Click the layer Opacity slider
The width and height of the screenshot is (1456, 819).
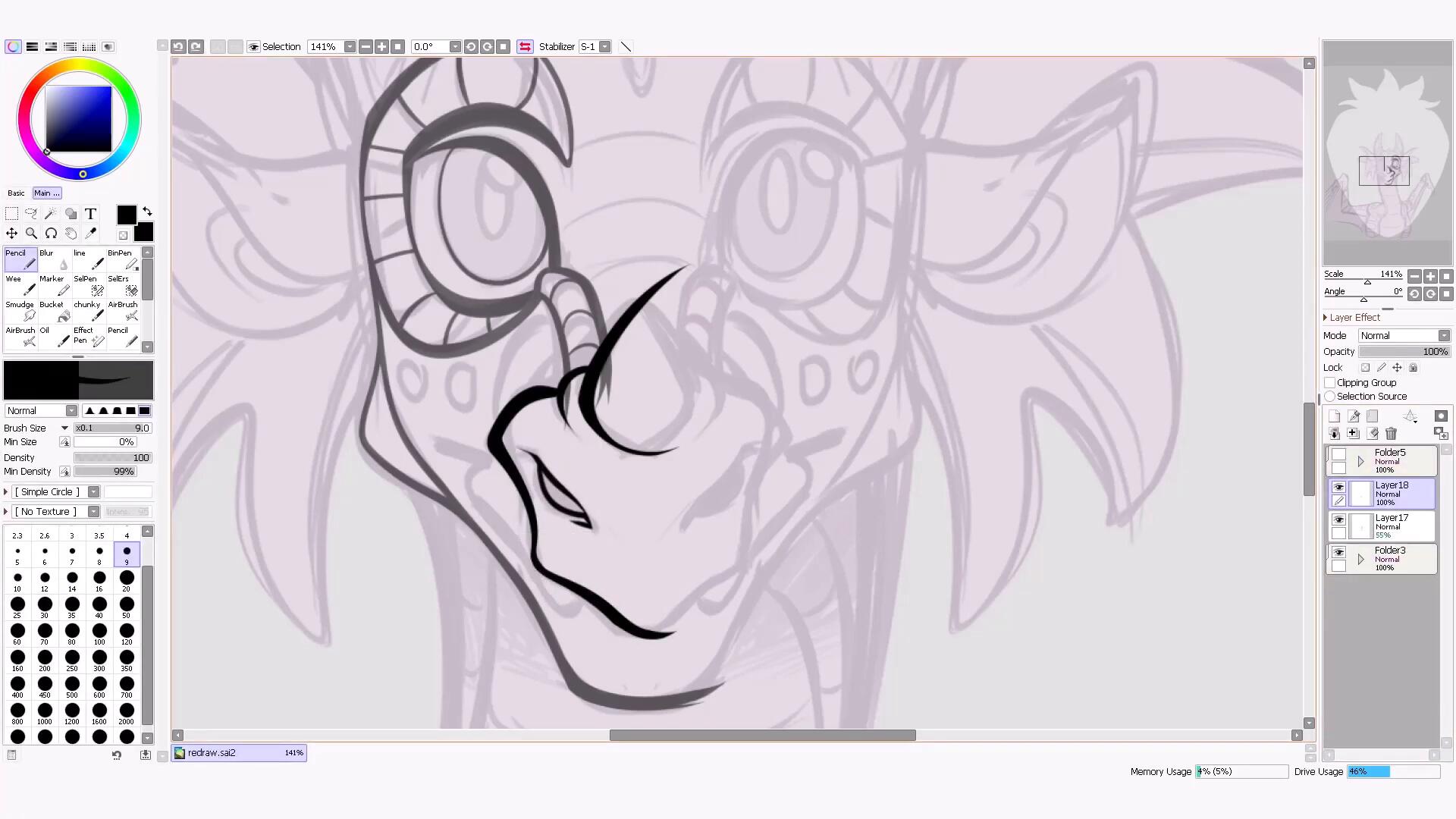pos(1404,352)
